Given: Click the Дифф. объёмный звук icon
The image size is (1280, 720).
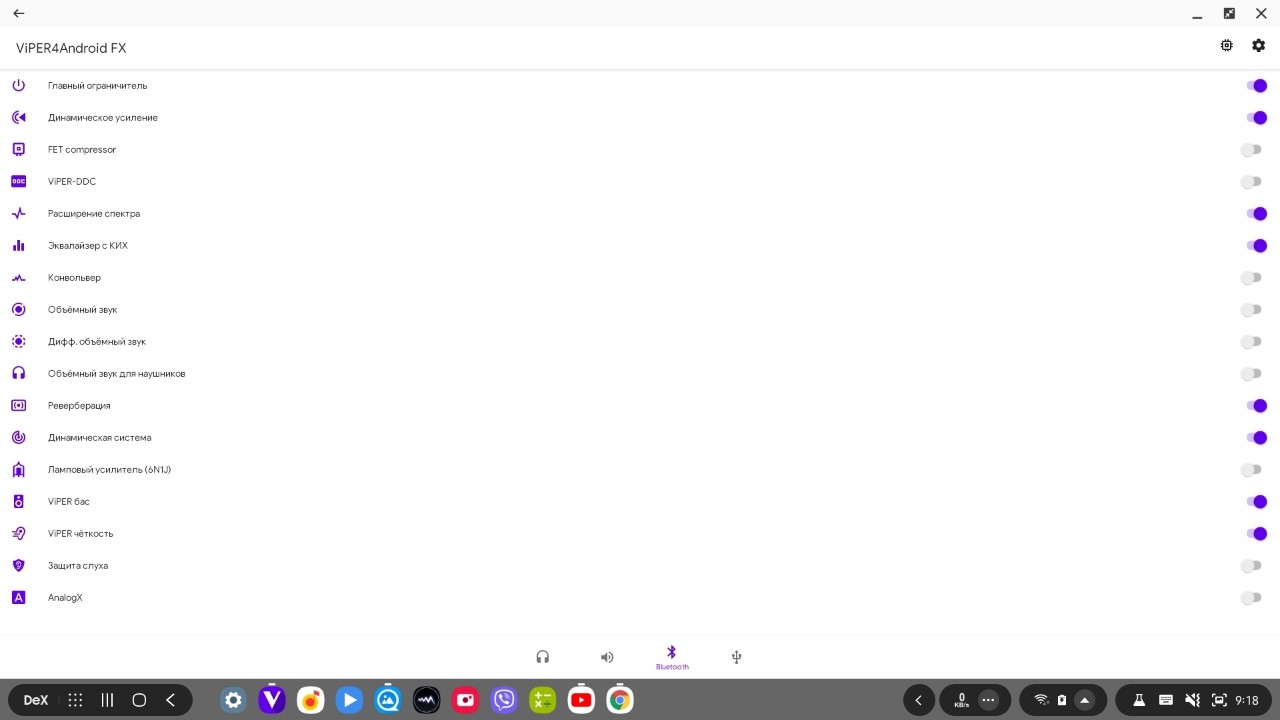Looking at the screenshot, I should (18, 342).
